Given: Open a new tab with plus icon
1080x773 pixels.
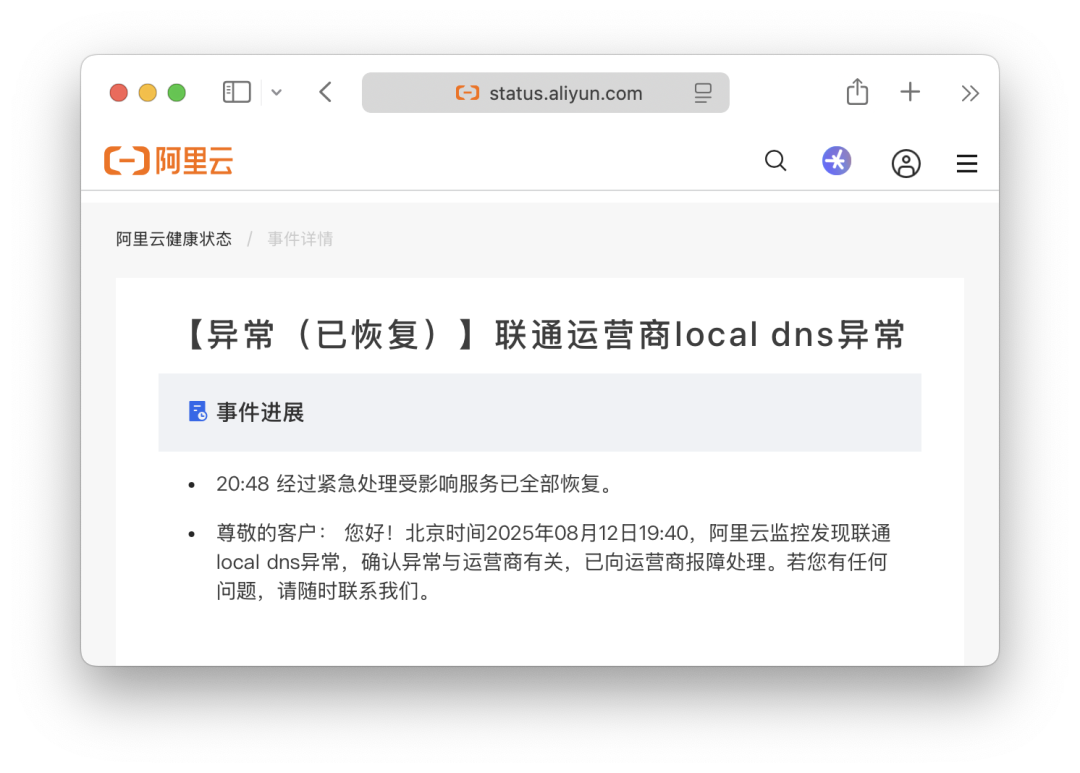Looking at the screenshot, I should pyautogui.click(x=910, y=92).
